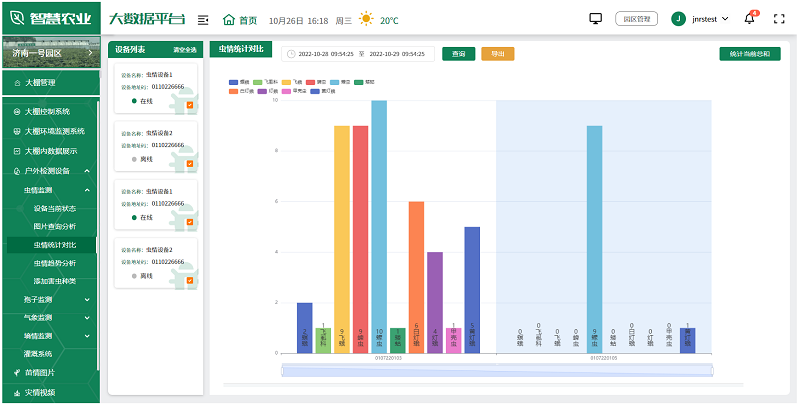The image size is (800, 405).
Task: Click the monitor display icon in header
Action: (596, 19)
